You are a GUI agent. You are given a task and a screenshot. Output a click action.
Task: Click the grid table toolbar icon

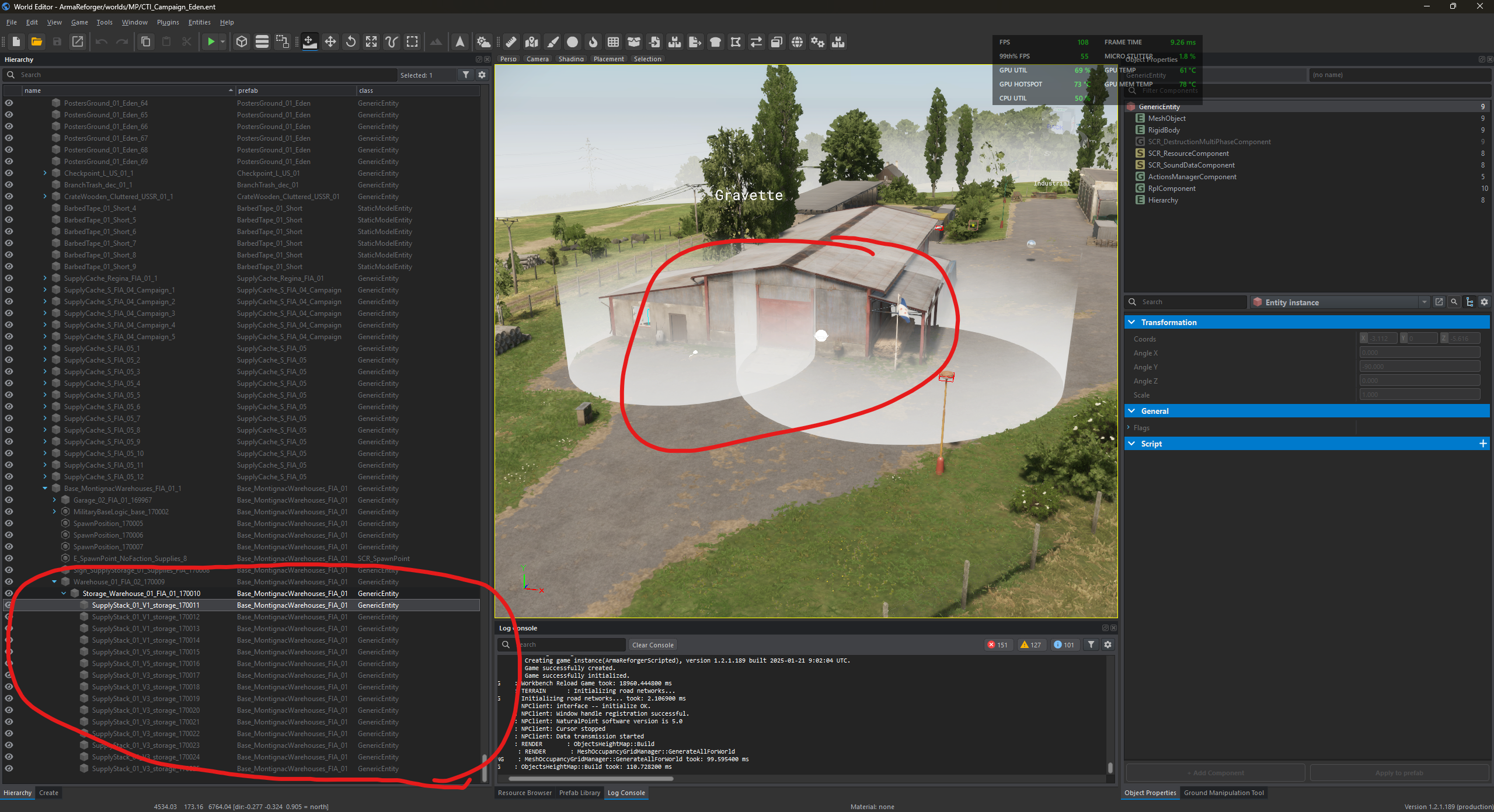tap(614, 41)
